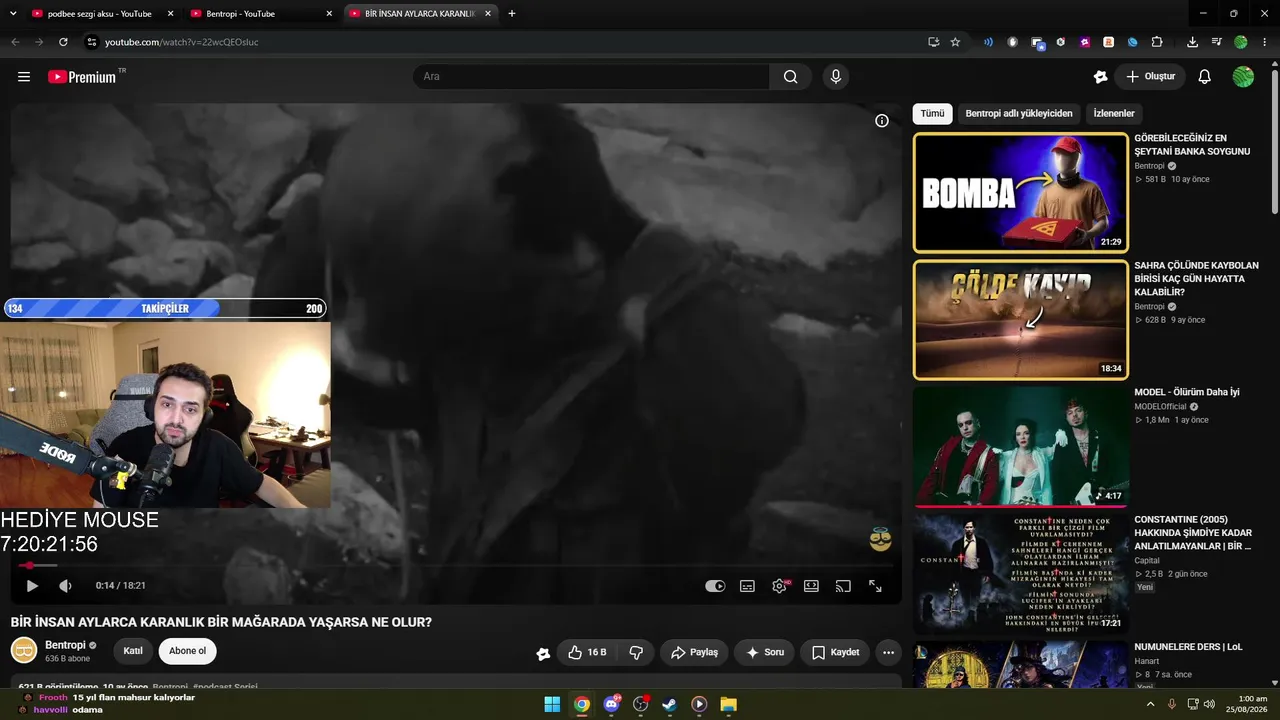This screenshot has height=720, width=1280.
Task: Open YouTube notifications bell
Action: tap(1205, 77)
